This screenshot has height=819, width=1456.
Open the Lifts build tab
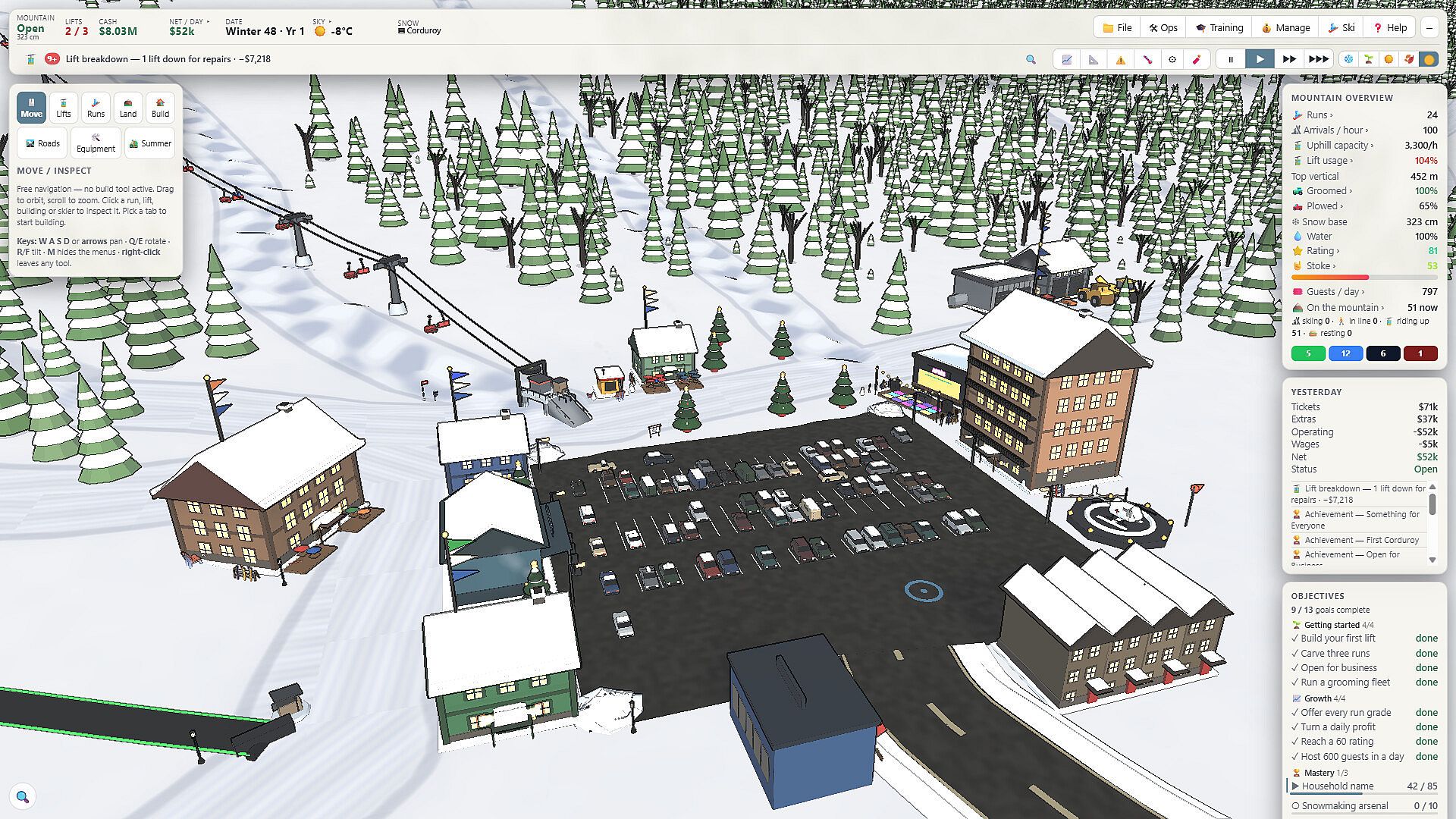pos(64,108)
